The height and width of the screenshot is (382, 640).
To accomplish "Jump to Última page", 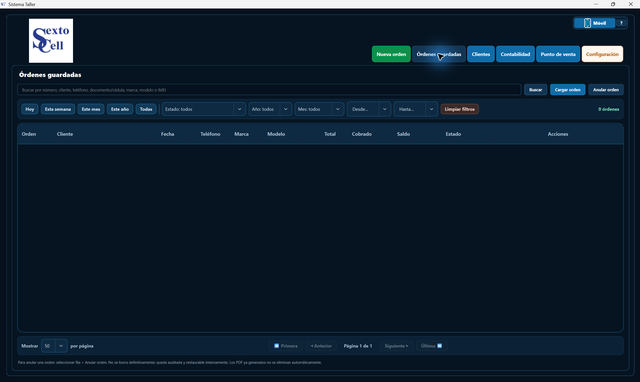I will click(x=431, y=346).
